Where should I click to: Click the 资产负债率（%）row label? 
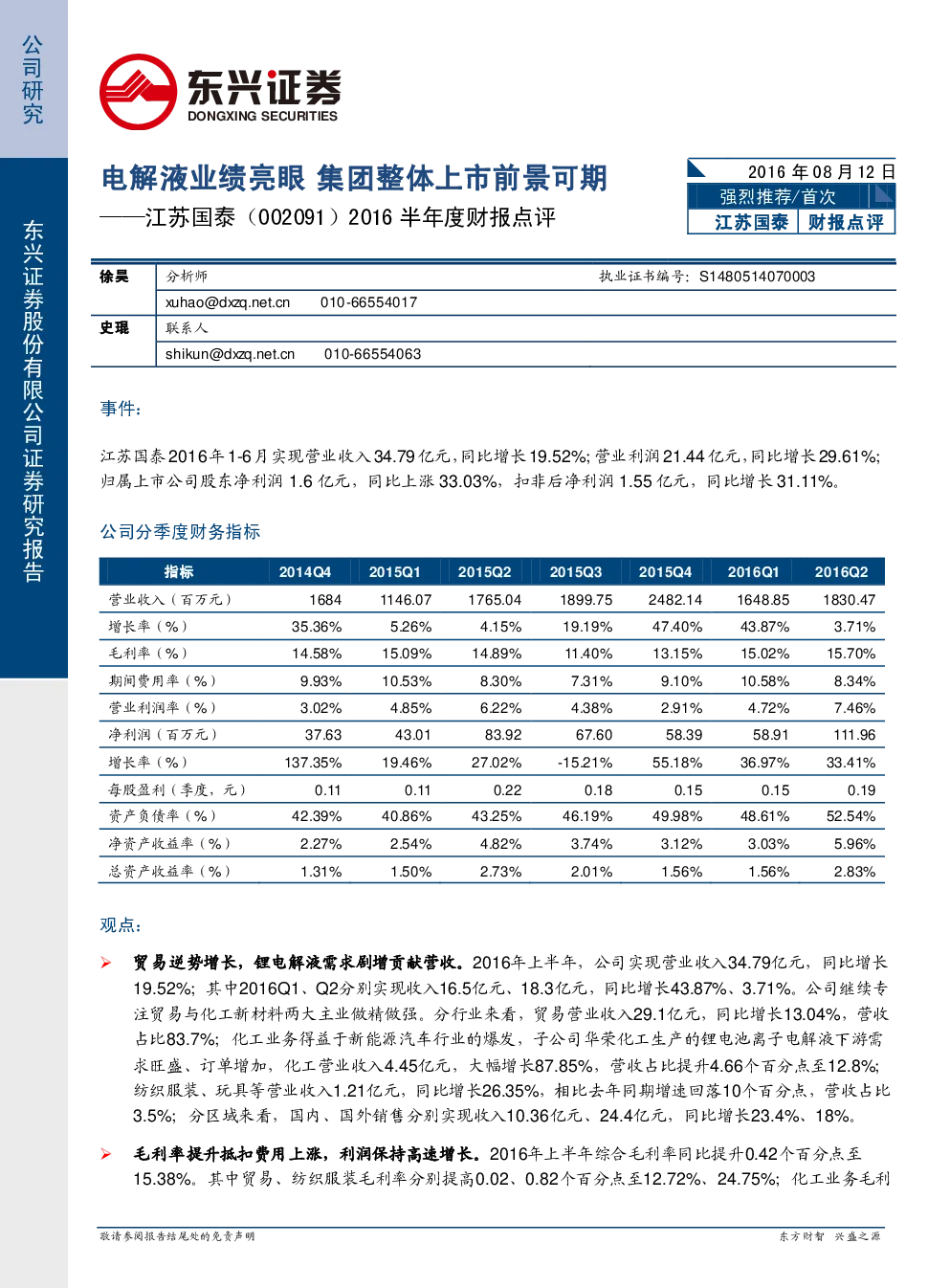[x=163, y=816]
